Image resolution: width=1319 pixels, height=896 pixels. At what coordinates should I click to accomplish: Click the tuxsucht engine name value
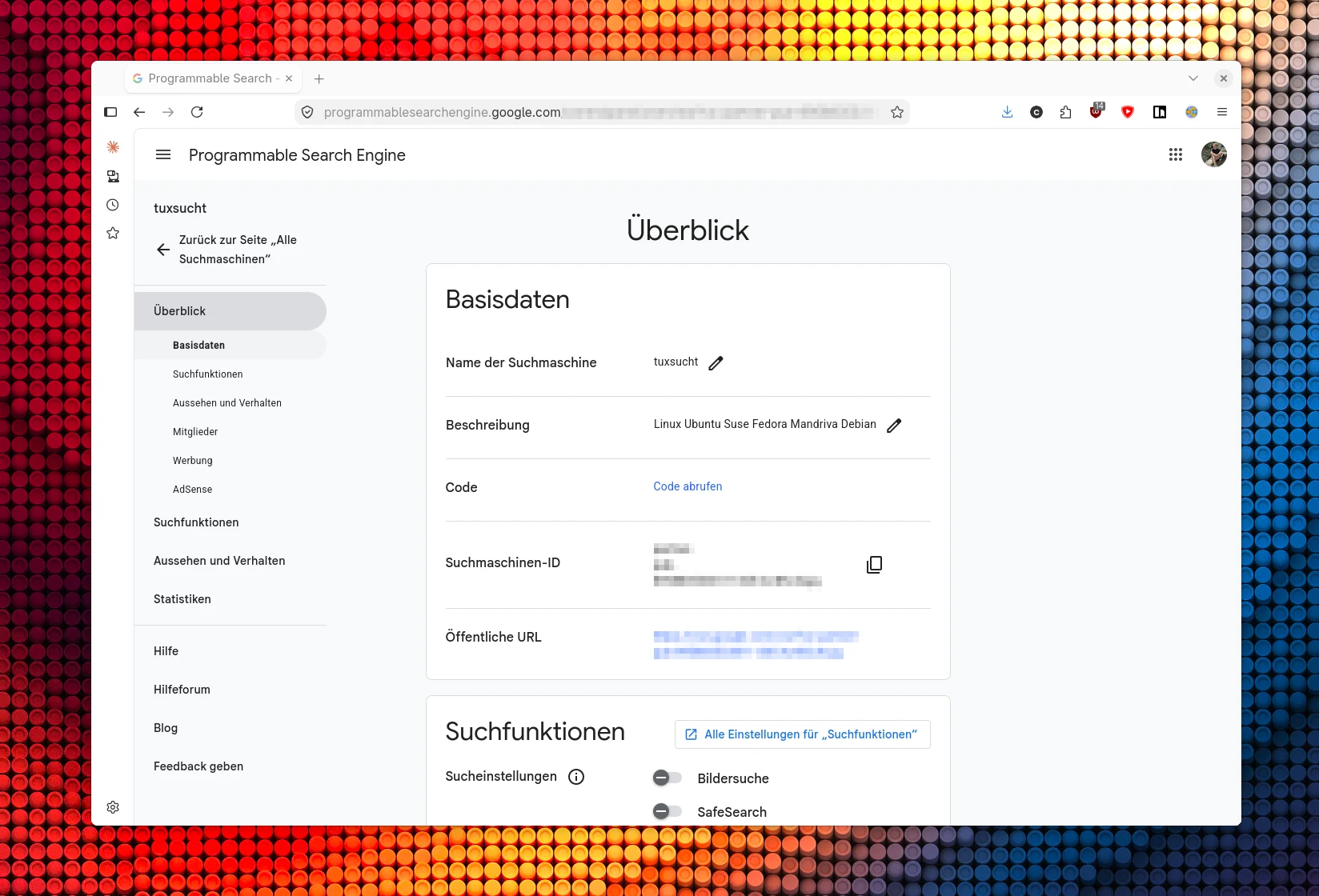tap(676, 362)
